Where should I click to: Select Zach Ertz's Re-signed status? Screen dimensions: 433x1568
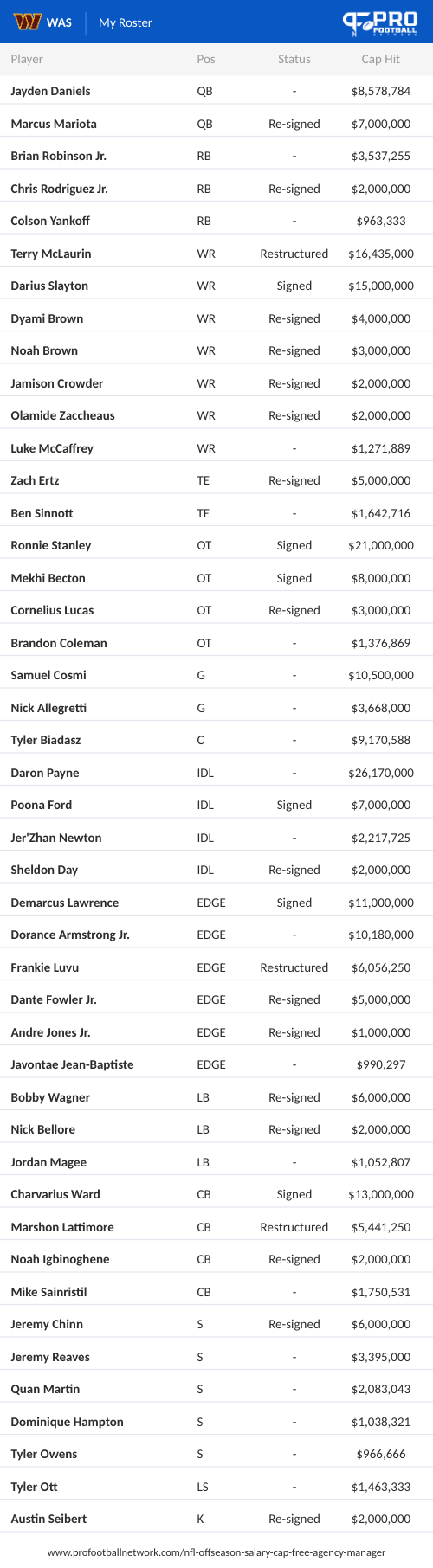294,480
